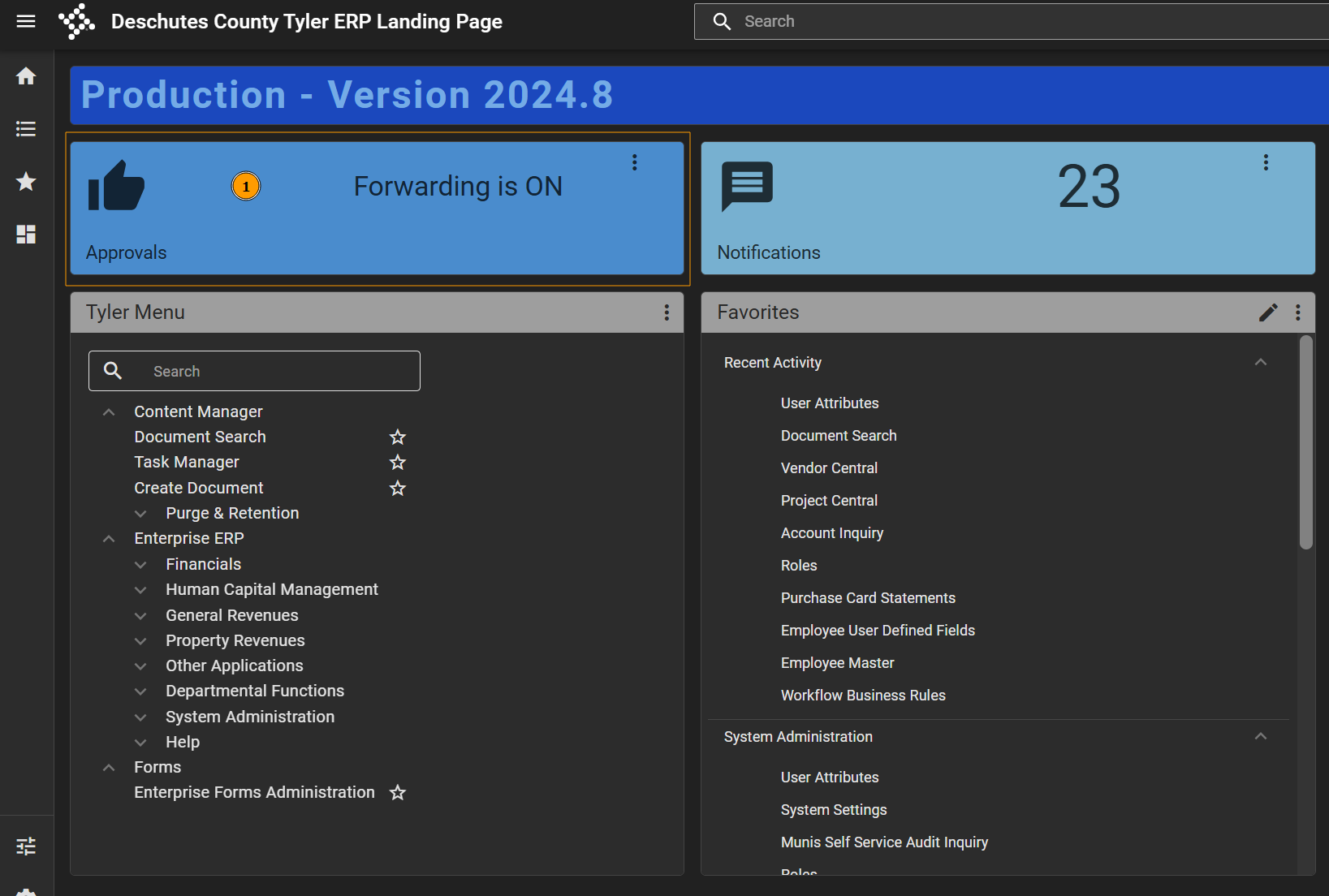Expand the Departmental Functions node
This screenshot has width=1329, height=896.
click(140, 691)
